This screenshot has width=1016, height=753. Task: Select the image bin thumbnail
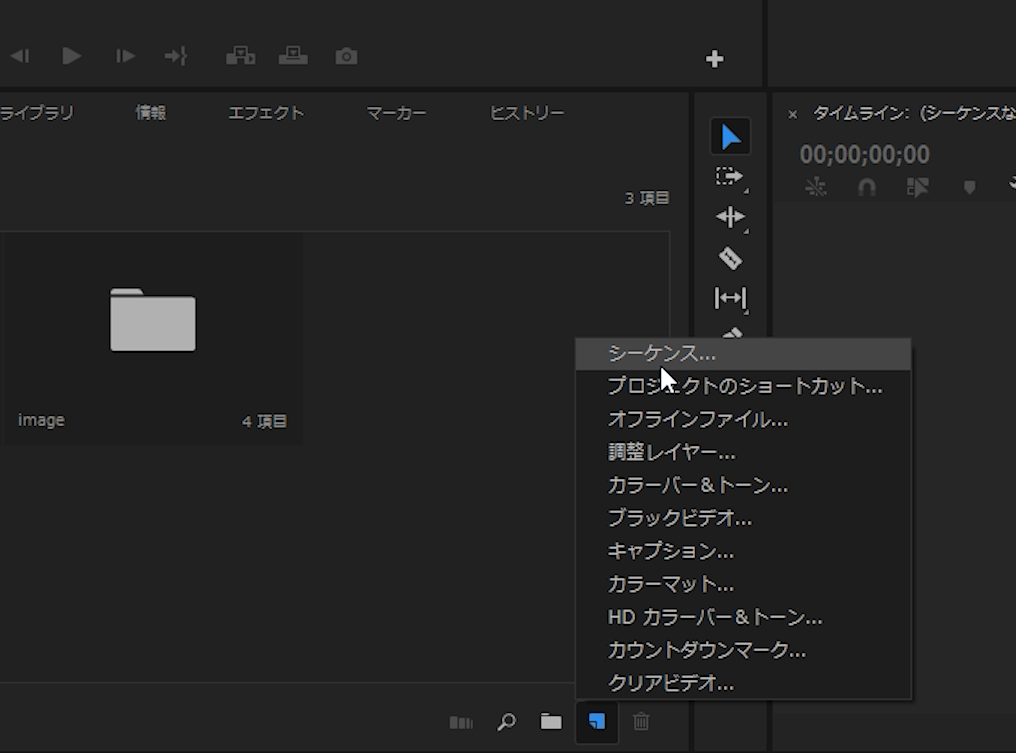[153, 319]
